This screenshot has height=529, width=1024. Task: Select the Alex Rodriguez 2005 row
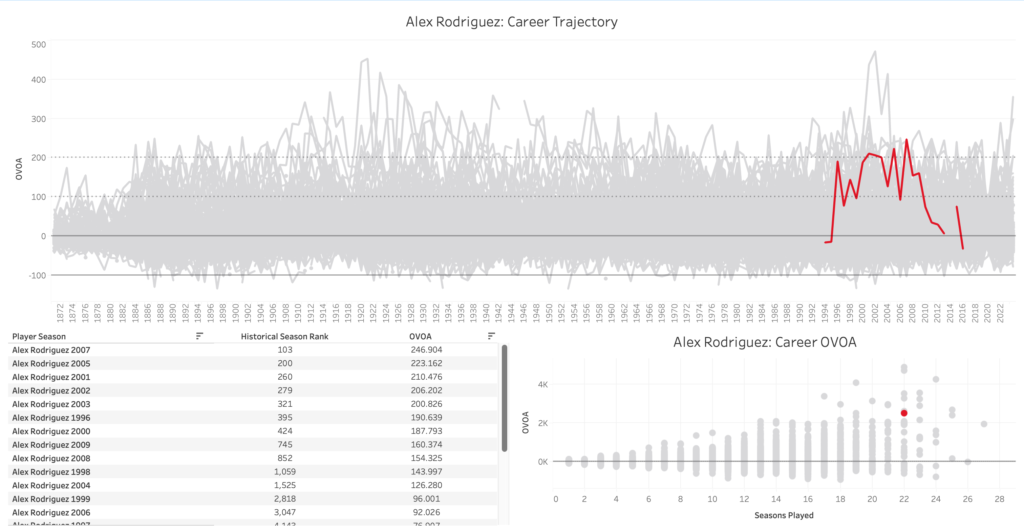pyautogui.click(x=253, y=363)
